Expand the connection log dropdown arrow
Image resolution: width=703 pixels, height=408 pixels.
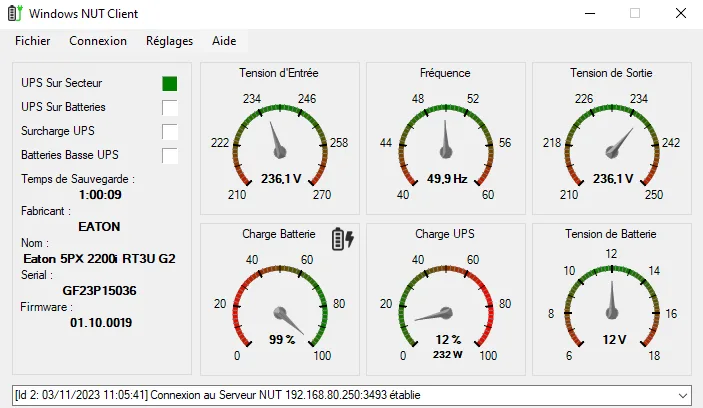(x=682, y=395)
